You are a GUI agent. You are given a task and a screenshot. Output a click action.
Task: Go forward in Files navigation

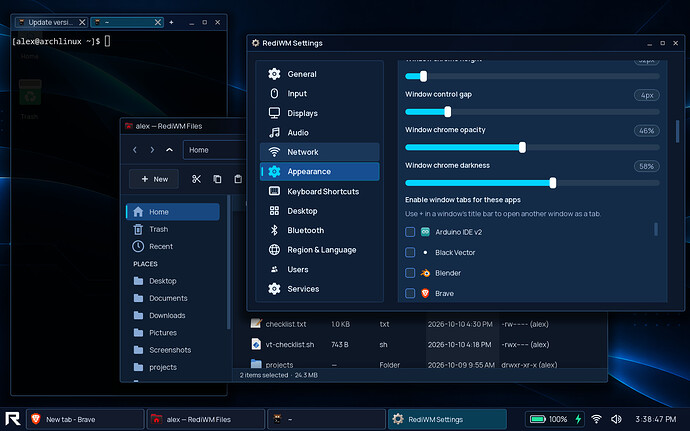(x=152, y=150)
